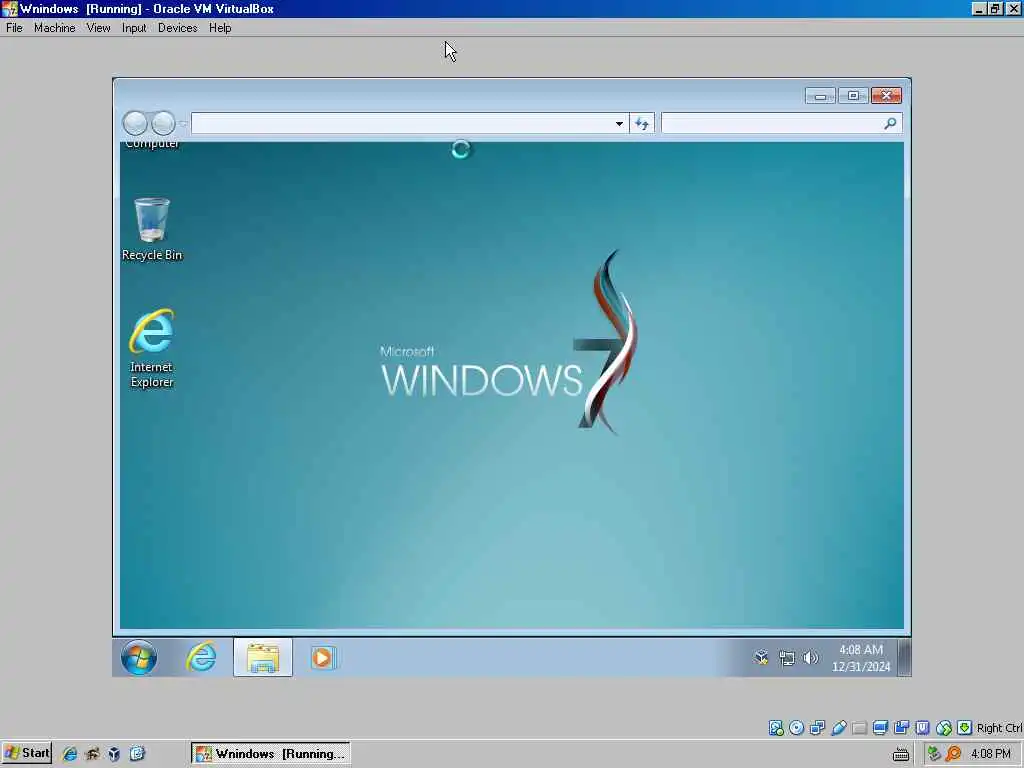1024x768 pixels.
Task: Launch Internet Explorer from host quick launch
Action: pos(70,754)
